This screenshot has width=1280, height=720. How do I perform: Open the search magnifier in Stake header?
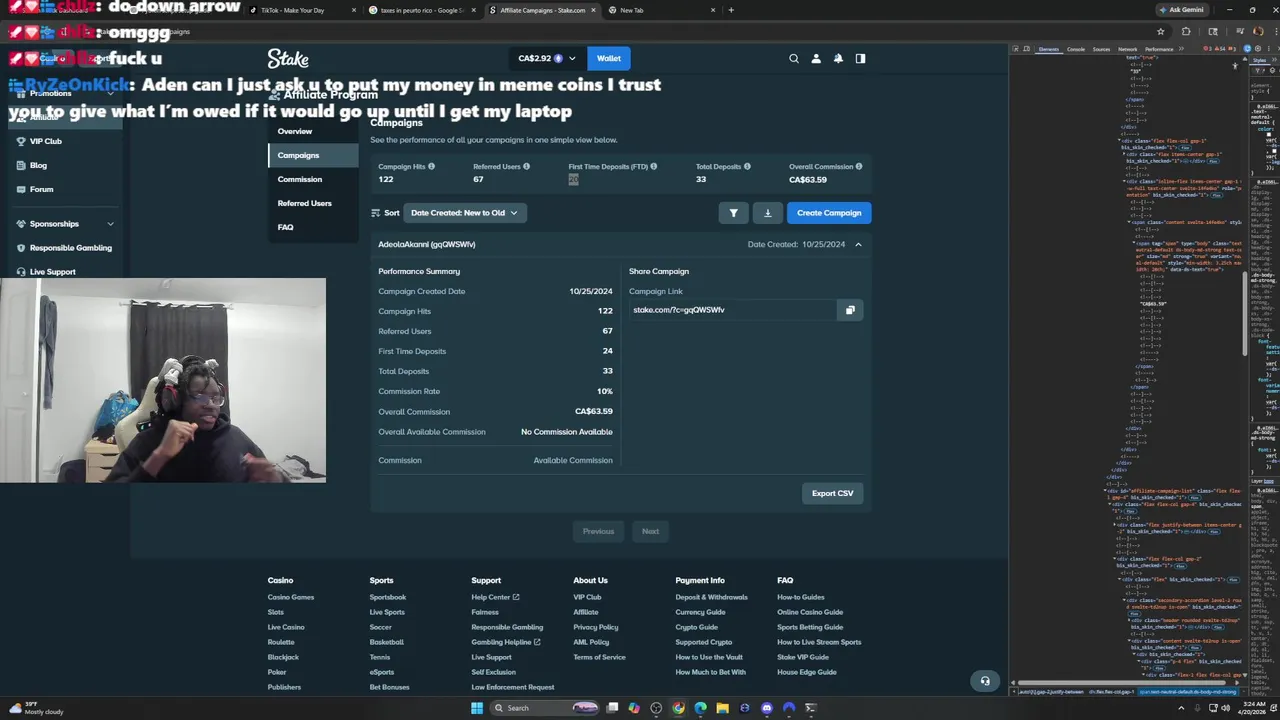tap(794, 58)
